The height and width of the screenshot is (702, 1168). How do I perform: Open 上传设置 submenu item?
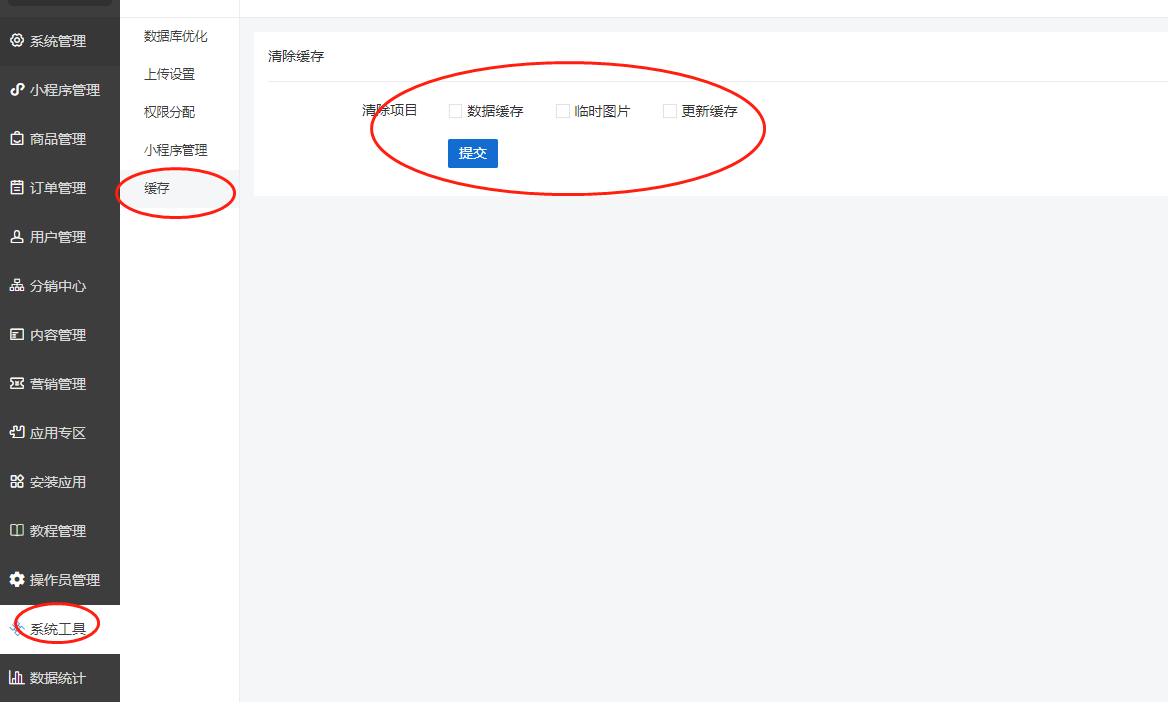click(x=170, y=74)
